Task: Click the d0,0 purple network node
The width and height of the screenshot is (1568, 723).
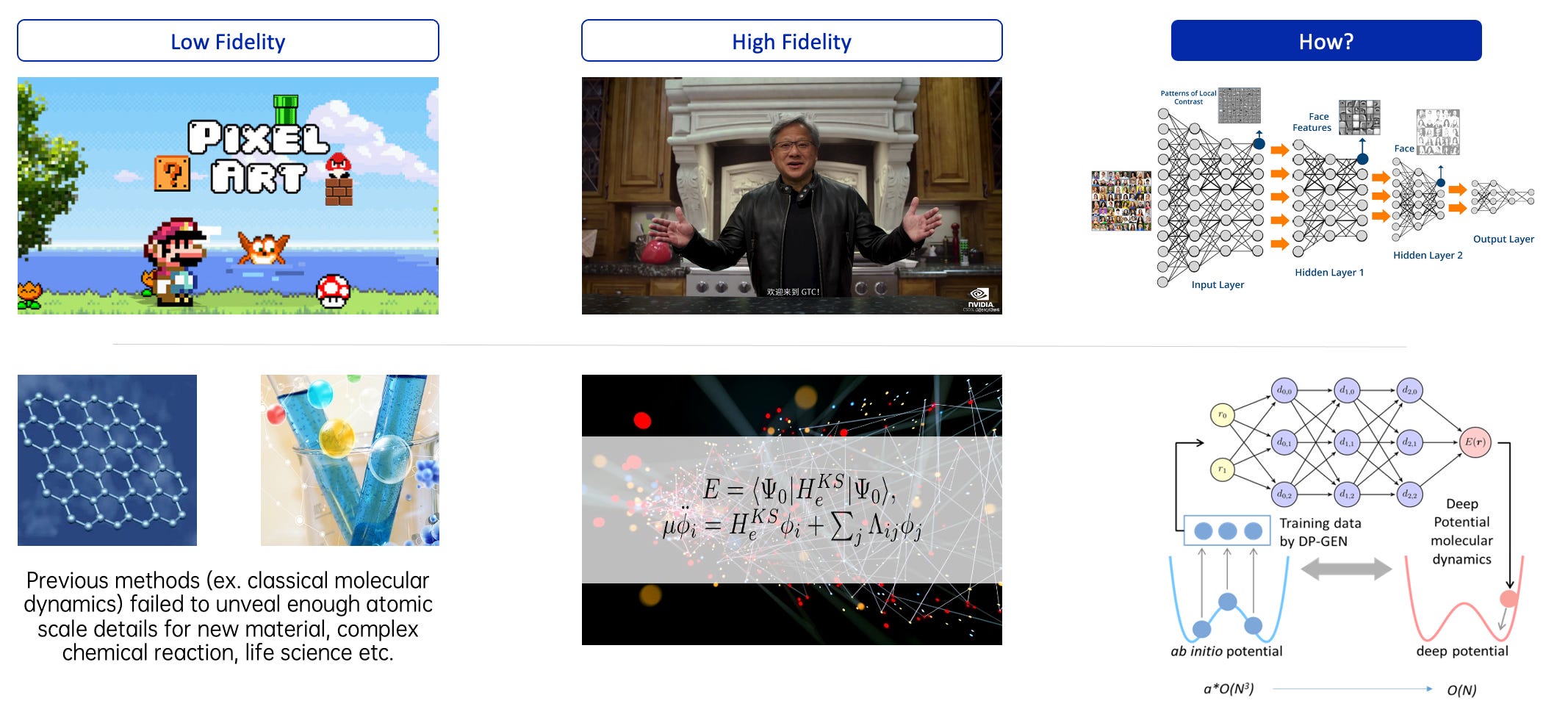Action: point(1284,391)
